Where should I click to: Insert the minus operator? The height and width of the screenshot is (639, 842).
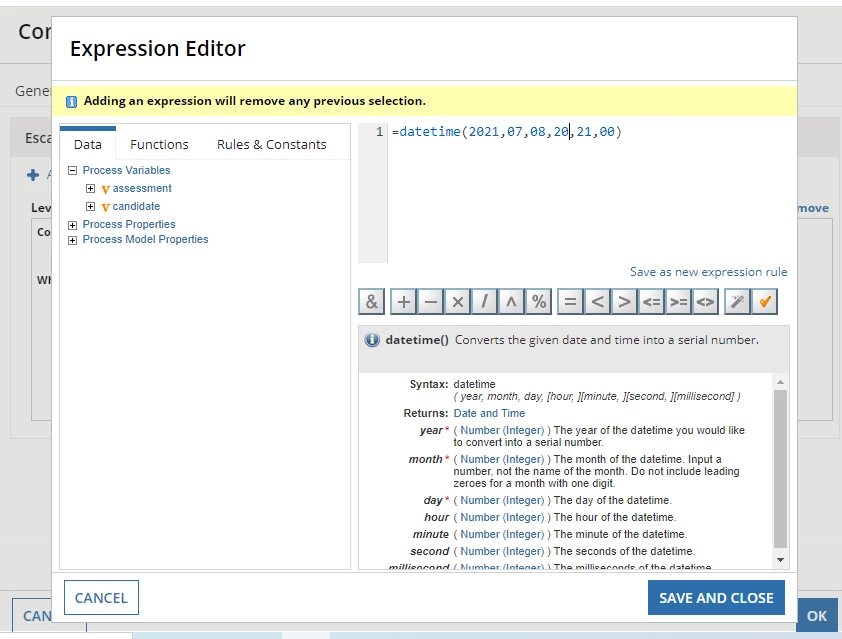(431, 301)
